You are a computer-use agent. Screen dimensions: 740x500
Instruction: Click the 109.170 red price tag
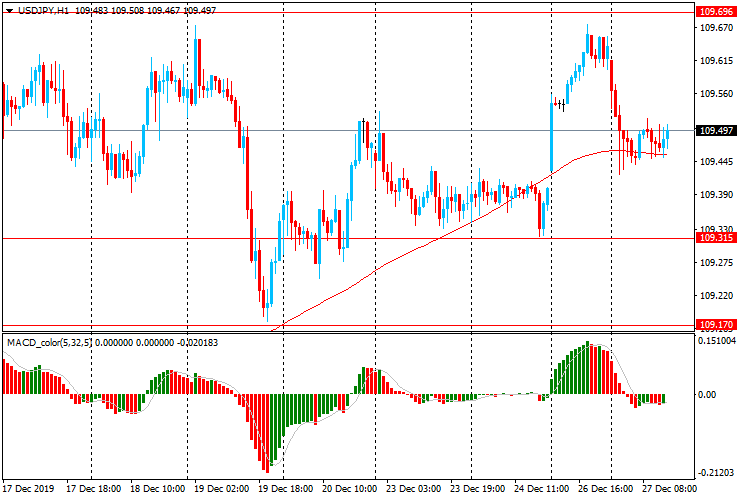(x=714, y=325)
